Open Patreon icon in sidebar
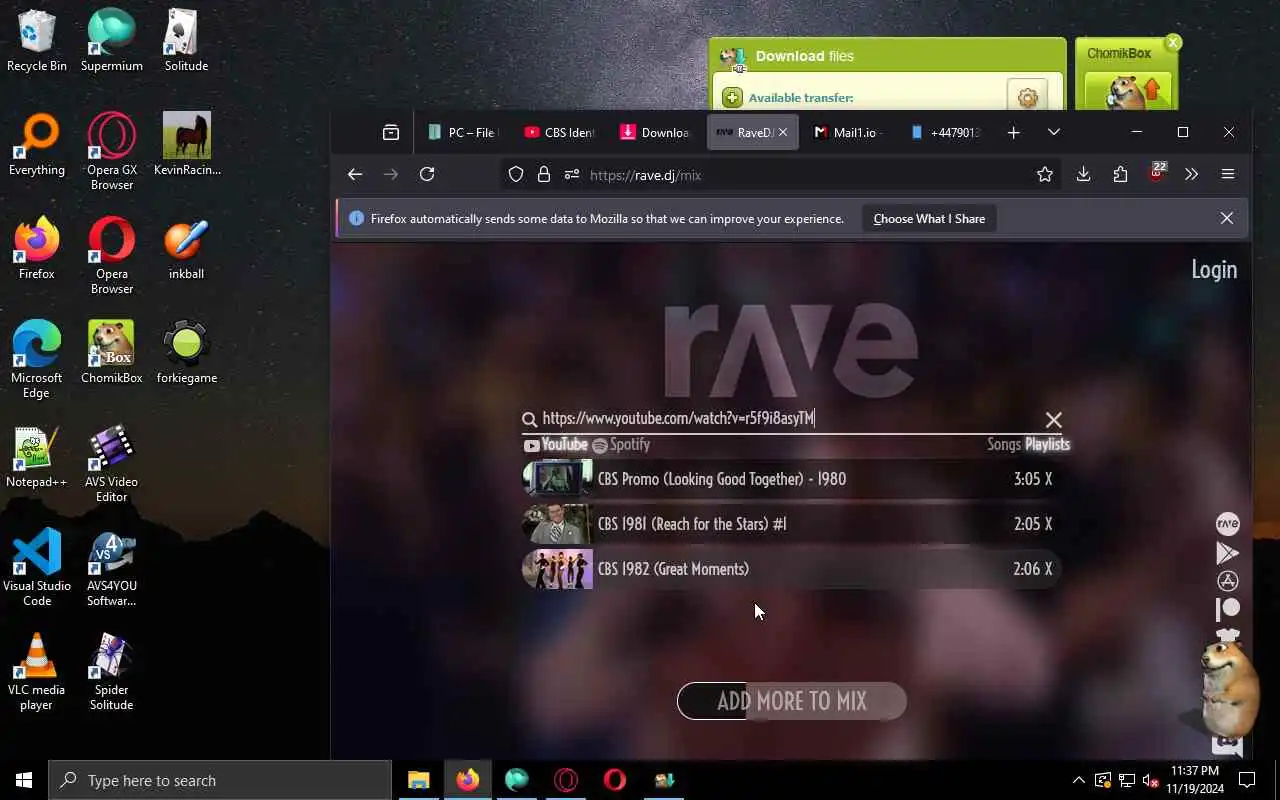The image size is (1280, 800). 1227,609
